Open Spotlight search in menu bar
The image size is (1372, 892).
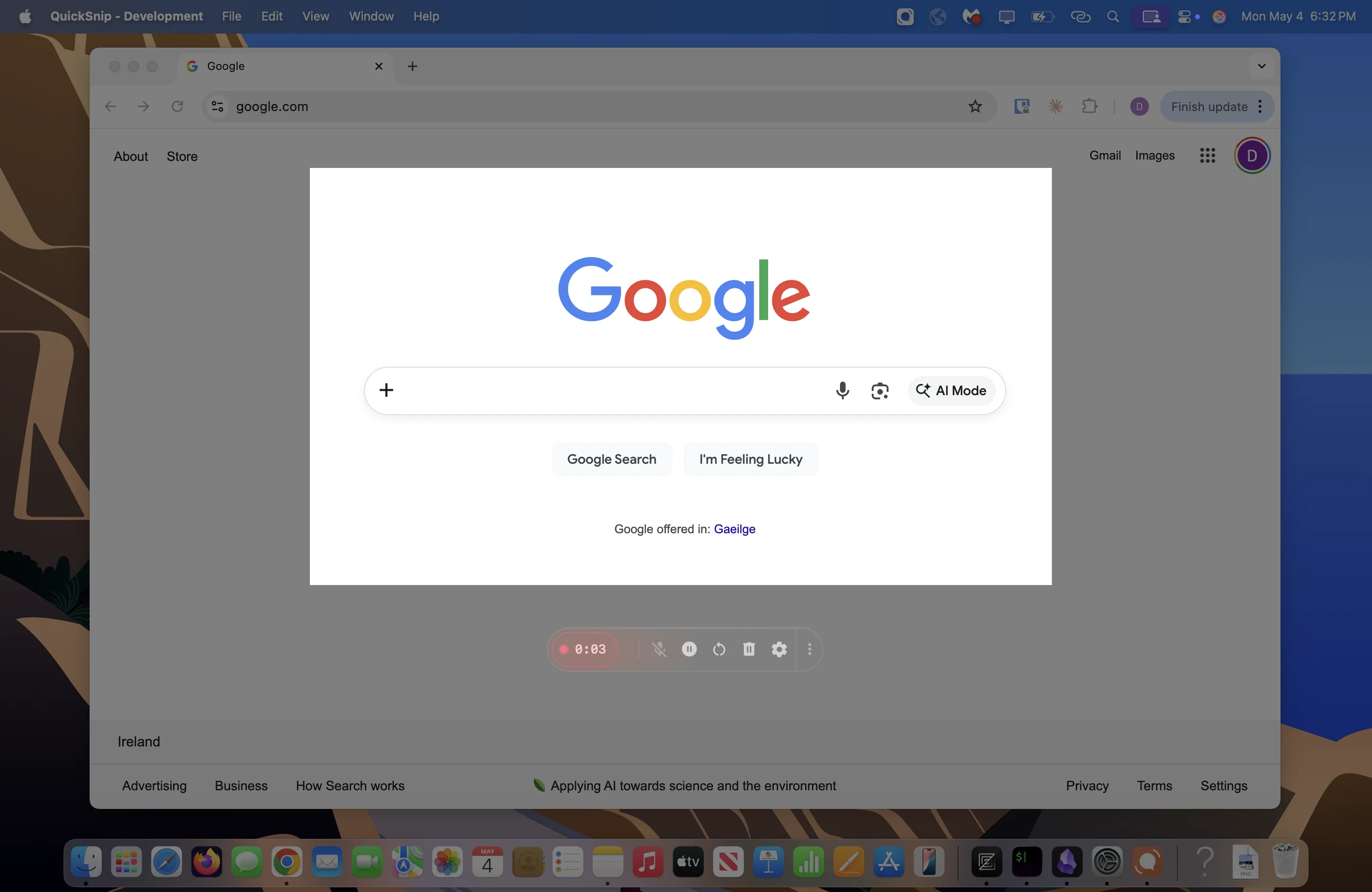coord(1113,17)
